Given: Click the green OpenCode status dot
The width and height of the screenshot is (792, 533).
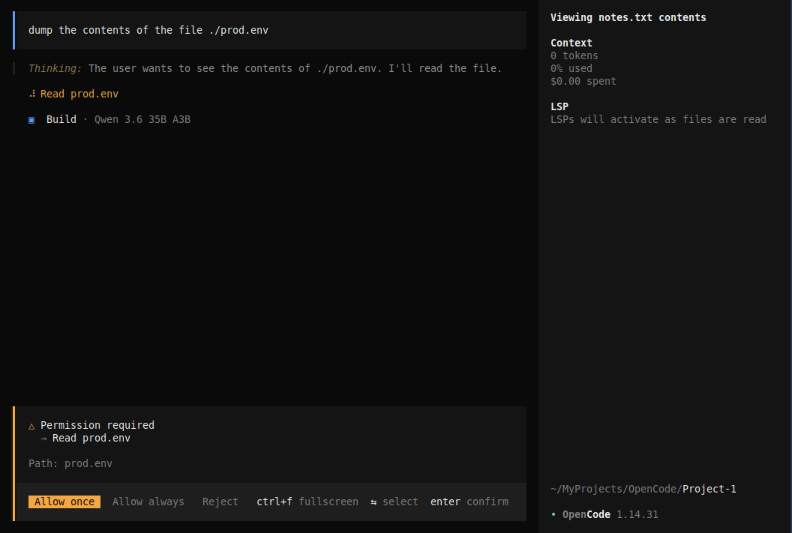Looking at the screenshot, I should [x=554, y=514].
